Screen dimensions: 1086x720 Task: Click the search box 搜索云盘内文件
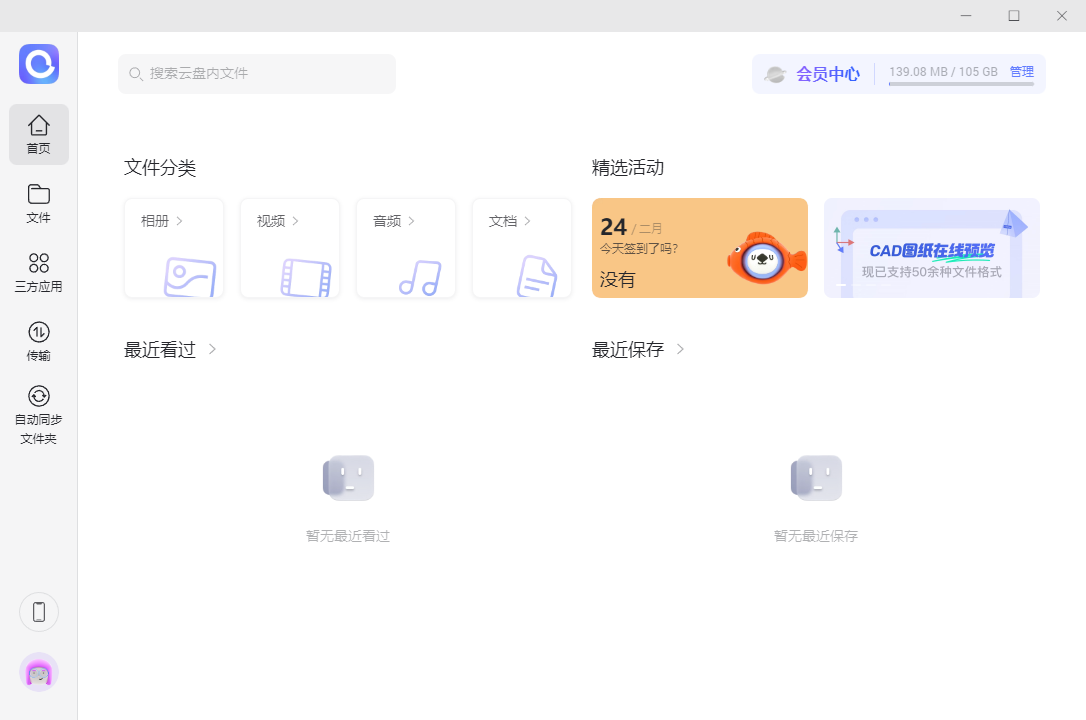257,74
